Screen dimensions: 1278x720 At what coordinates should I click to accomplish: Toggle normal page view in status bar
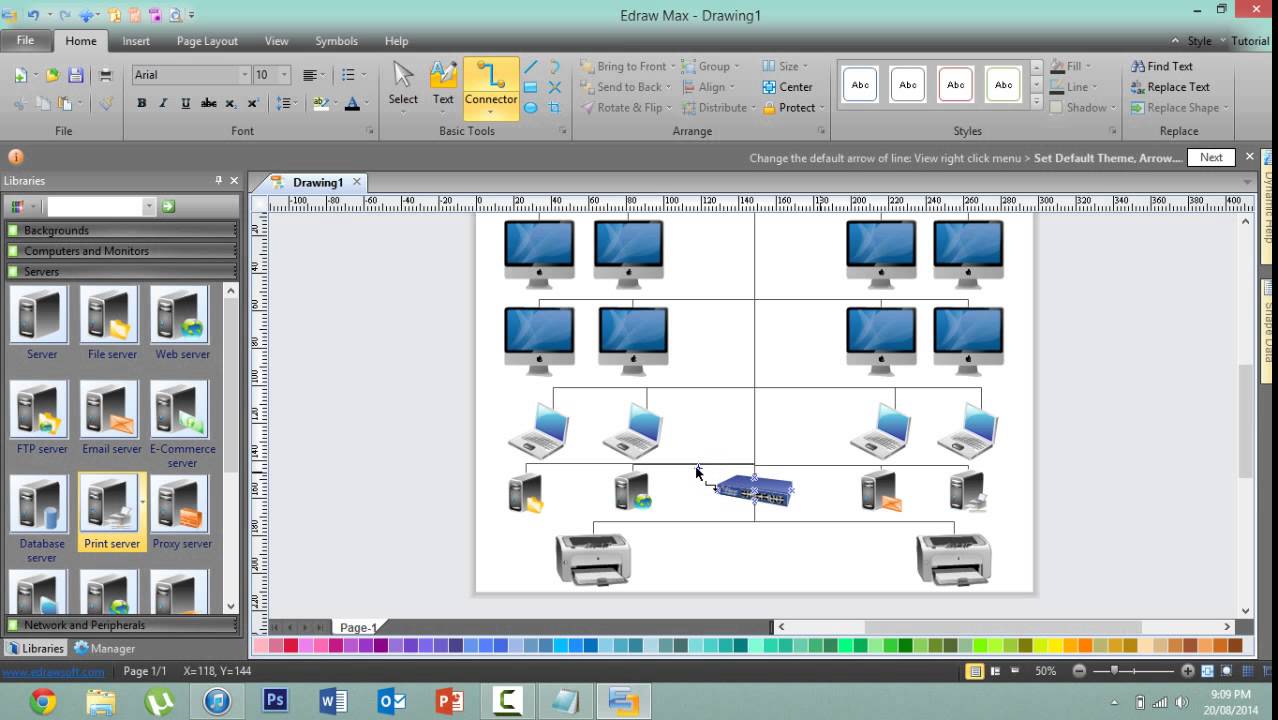click(975, 671)
